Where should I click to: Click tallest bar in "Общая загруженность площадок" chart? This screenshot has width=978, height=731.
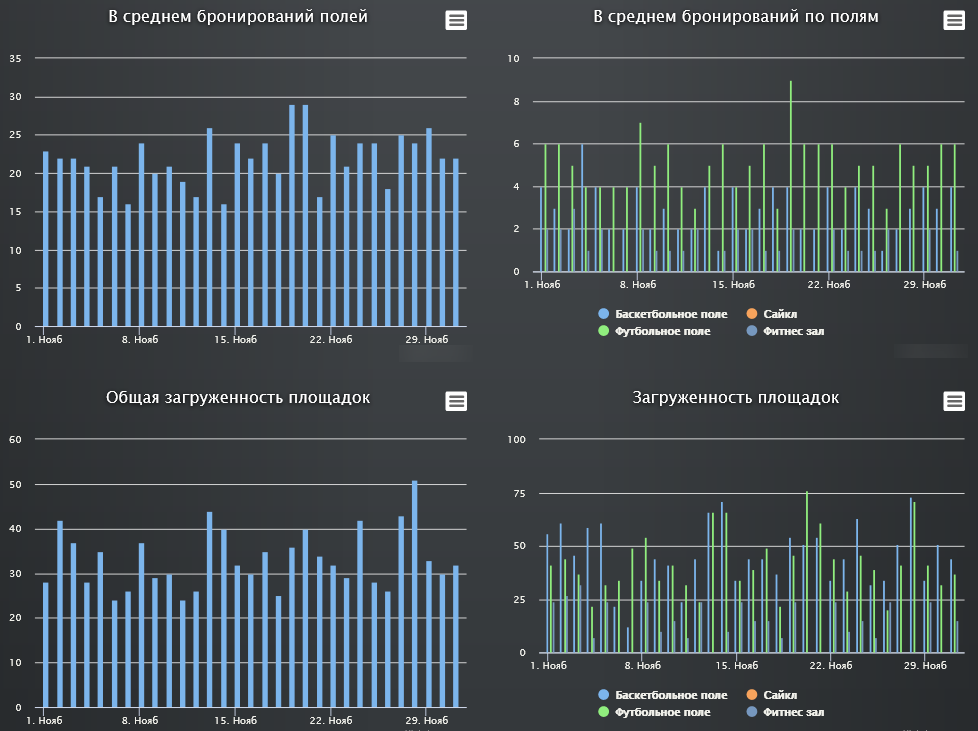[x=415, y=595]
